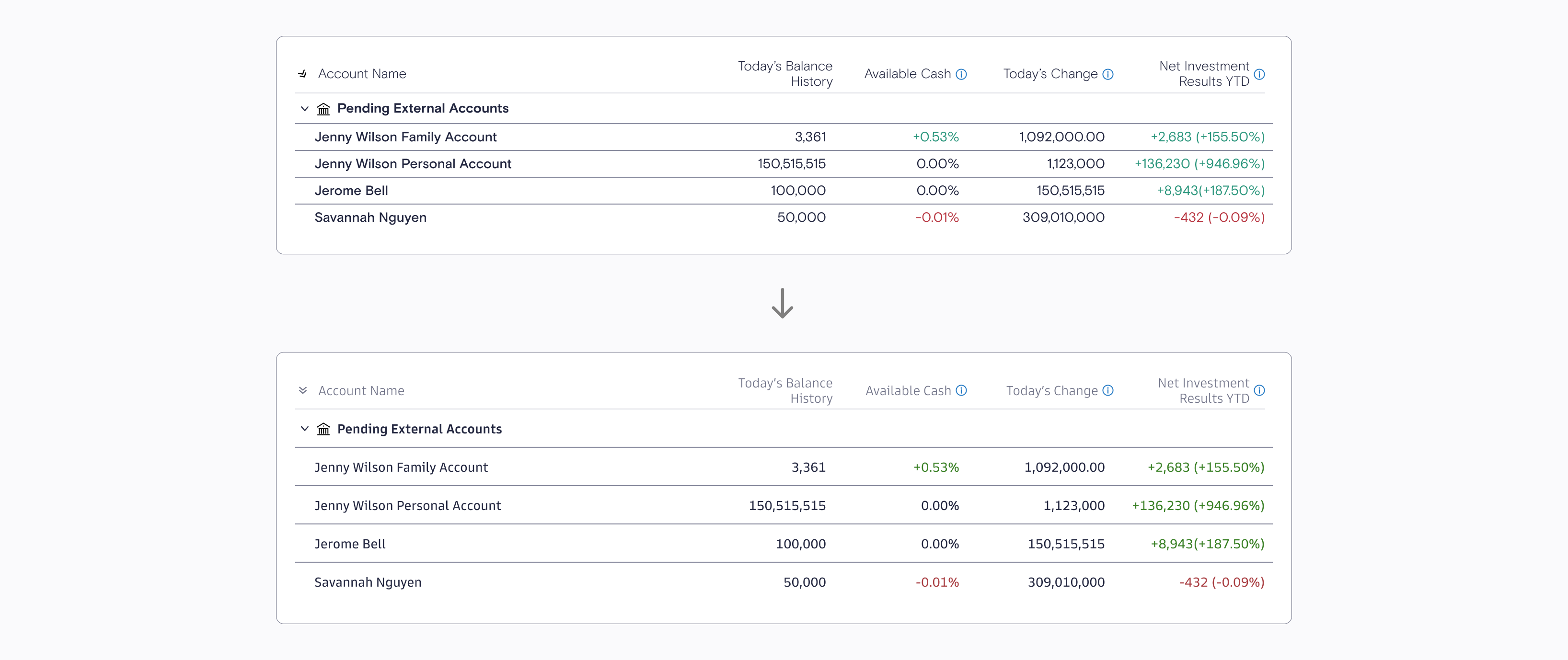Click bank icon beside Pending External Accounts, top table
1568x660 pixels.
[323, 109]
